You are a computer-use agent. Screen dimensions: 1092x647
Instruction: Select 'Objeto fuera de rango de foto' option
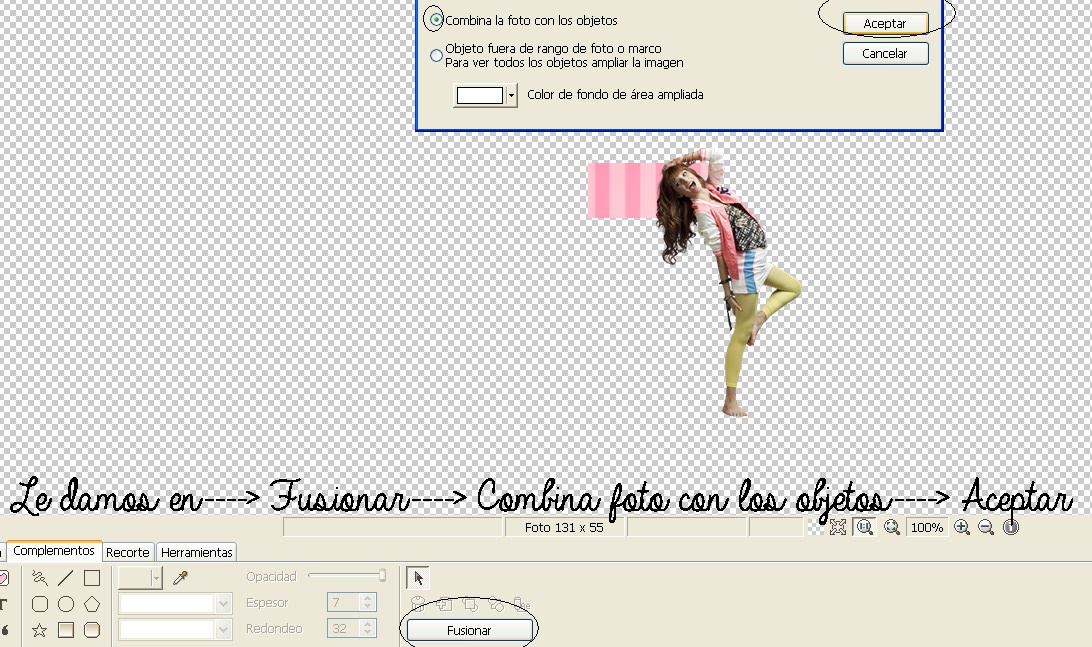coord(436,55)
